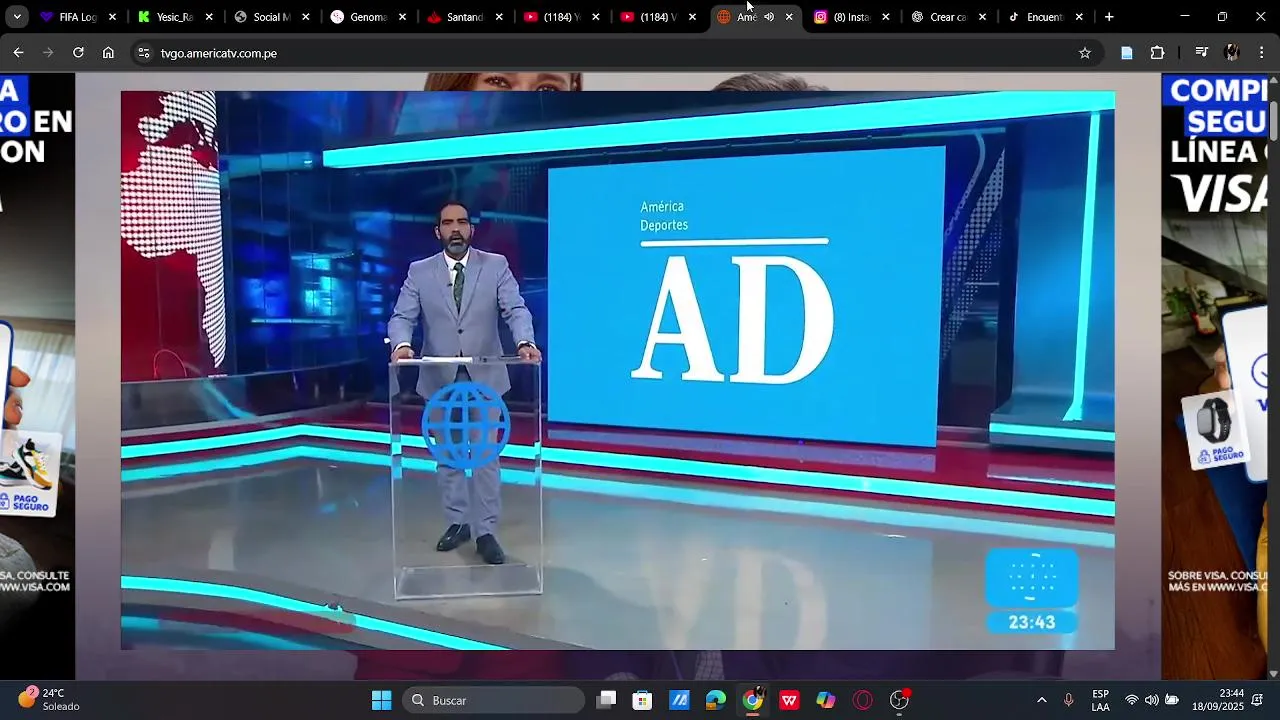Switch to the Genoma tab
The image size is (1280, 720).
(368, 17)
